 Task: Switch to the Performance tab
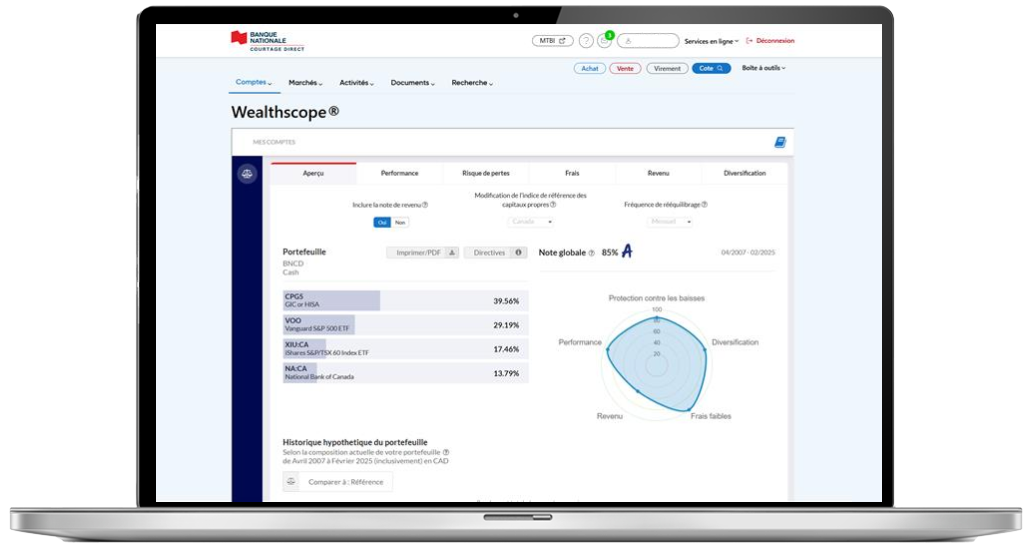(400, 173)
